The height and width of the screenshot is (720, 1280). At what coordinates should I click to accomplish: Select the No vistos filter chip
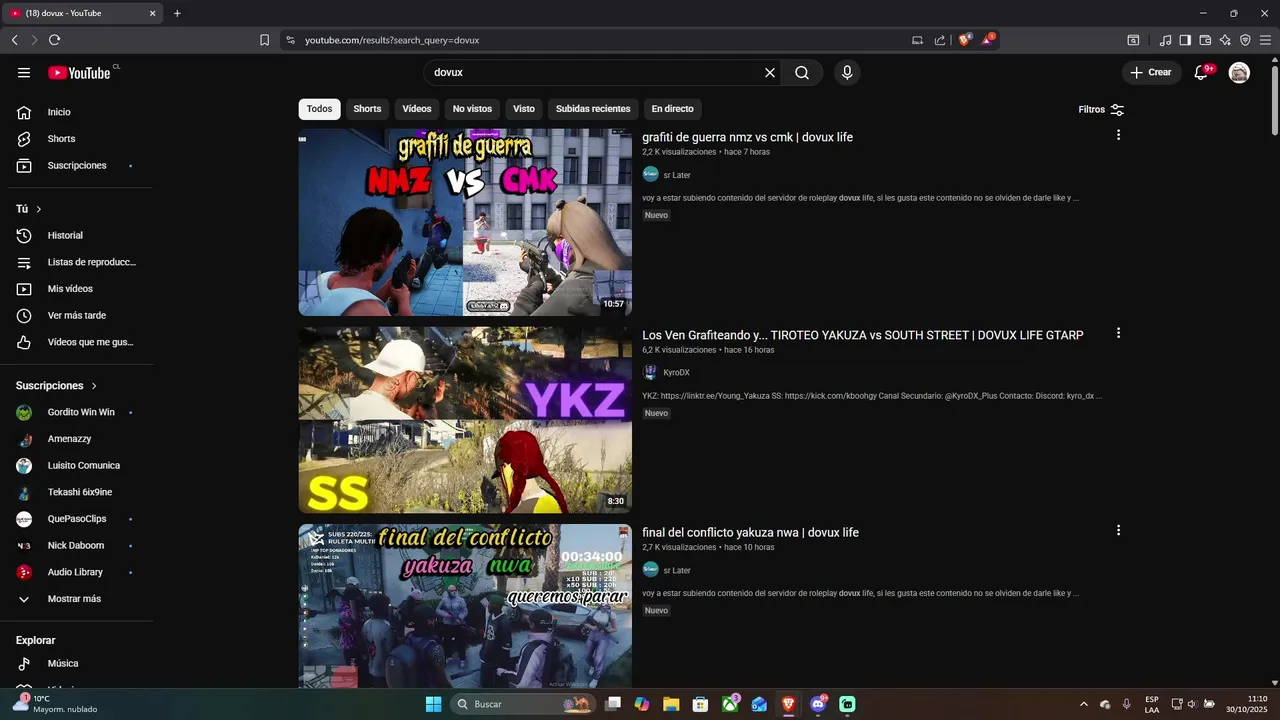[x=472, y=109]
